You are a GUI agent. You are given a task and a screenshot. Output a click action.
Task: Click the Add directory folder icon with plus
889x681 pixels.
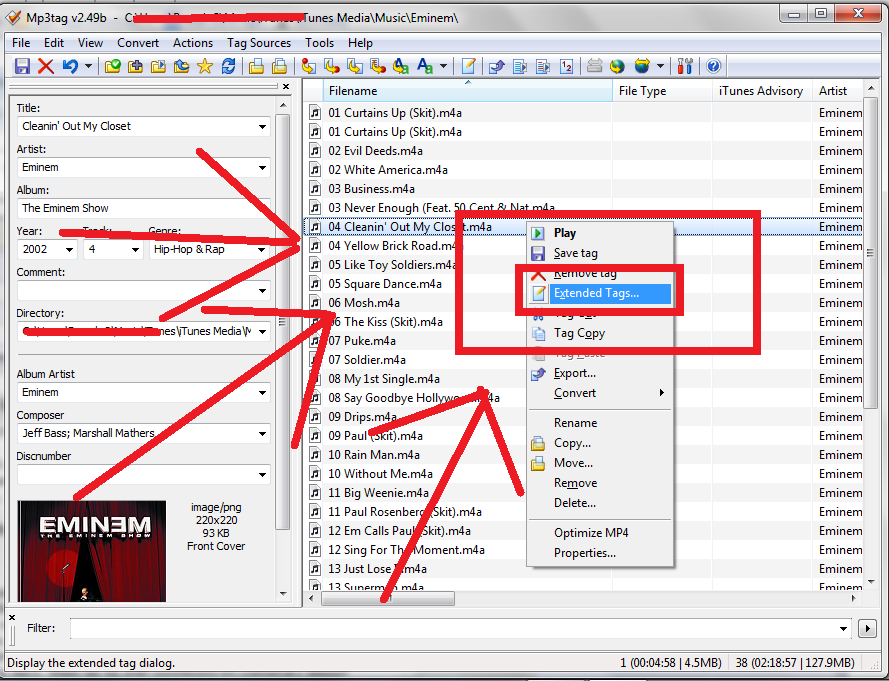(135, 66)
